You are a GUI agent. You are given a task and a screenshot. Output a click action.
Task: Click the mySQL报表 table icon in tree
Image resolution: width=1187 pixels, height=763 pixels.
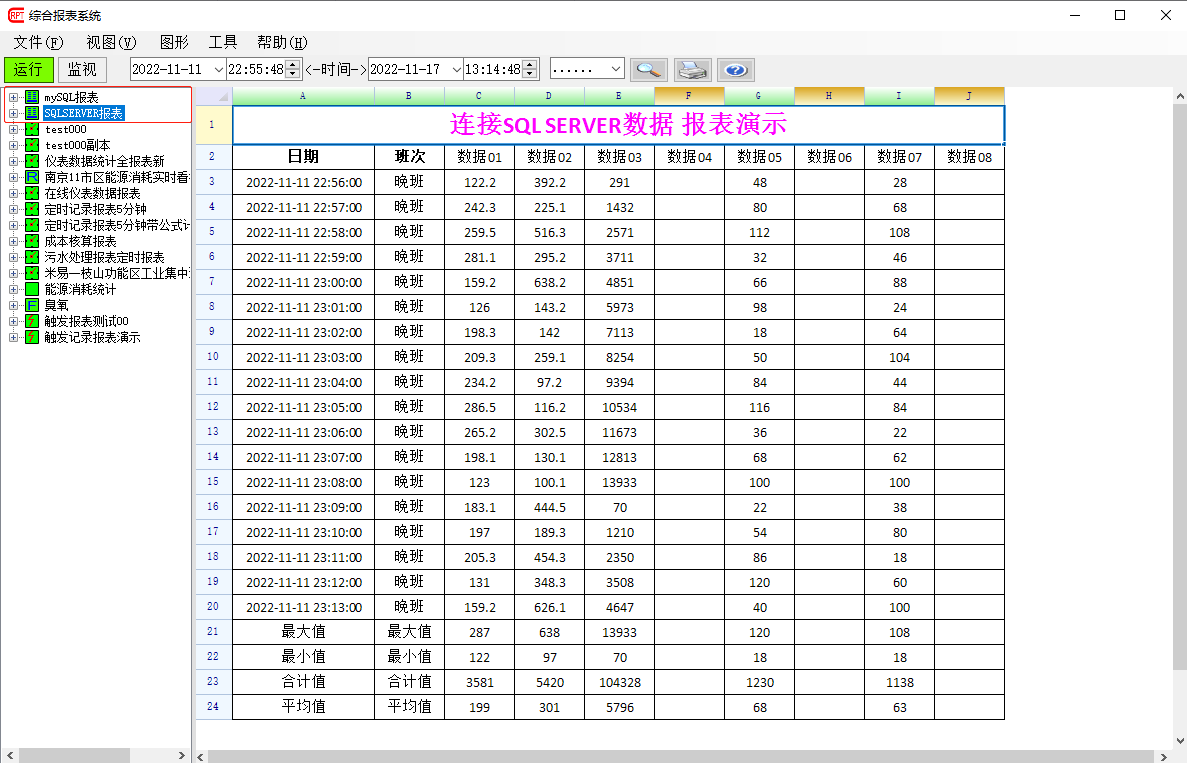click(32, 97)
